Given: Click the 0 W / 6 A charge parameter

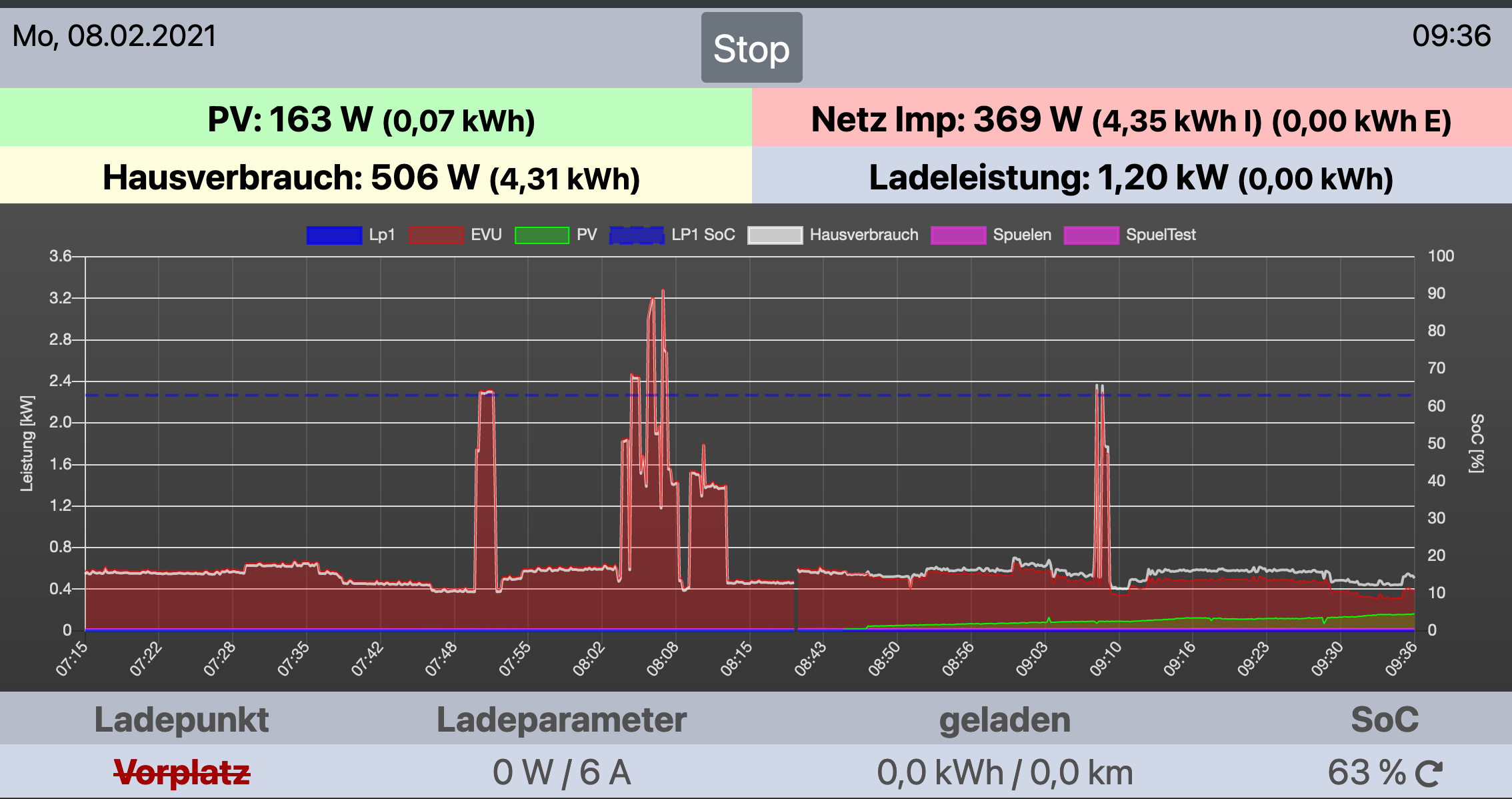Looking at the screenshot, I should click(x=561, y=773).
